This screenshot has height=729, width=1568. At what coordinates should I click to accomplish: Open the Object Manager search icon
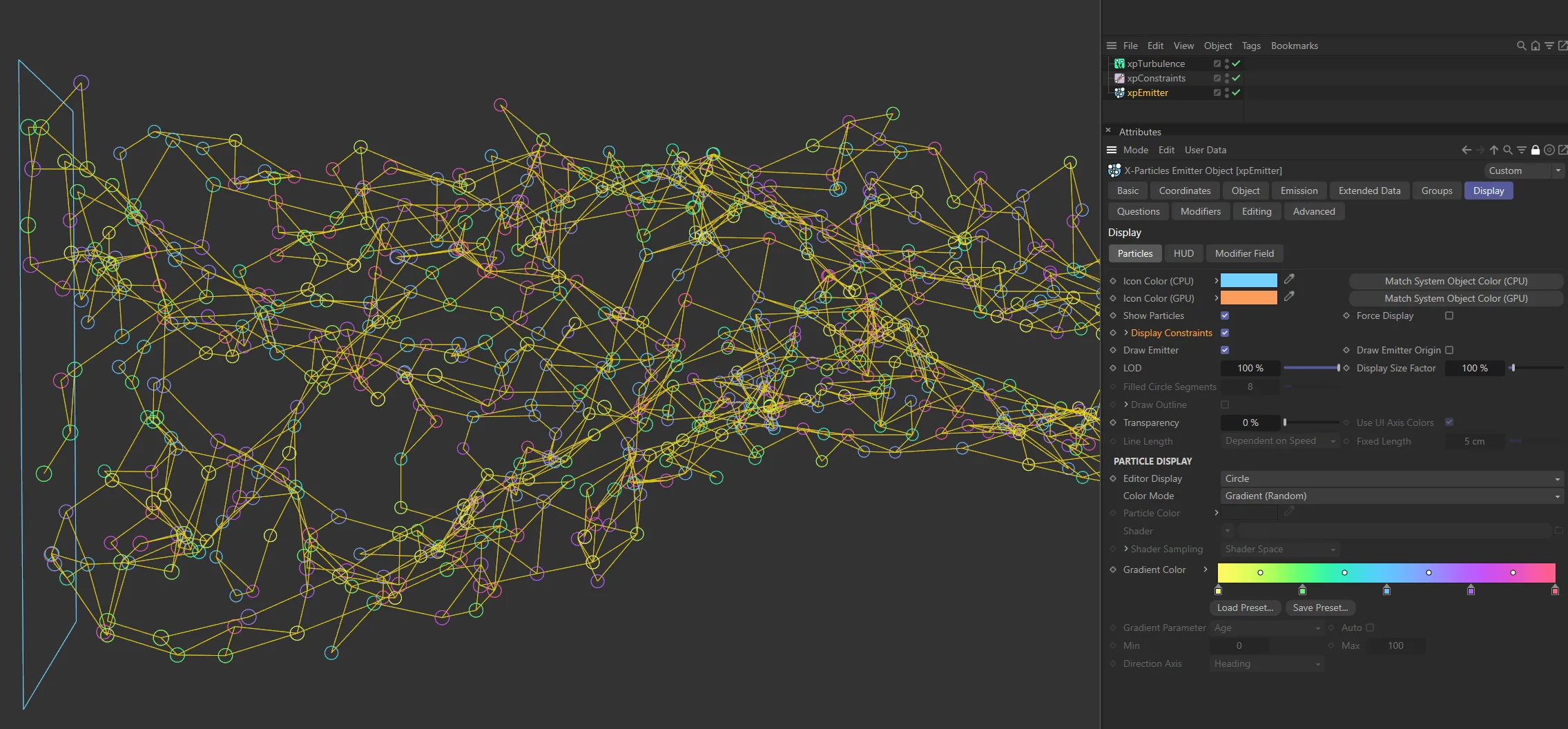coord(1521,46)
